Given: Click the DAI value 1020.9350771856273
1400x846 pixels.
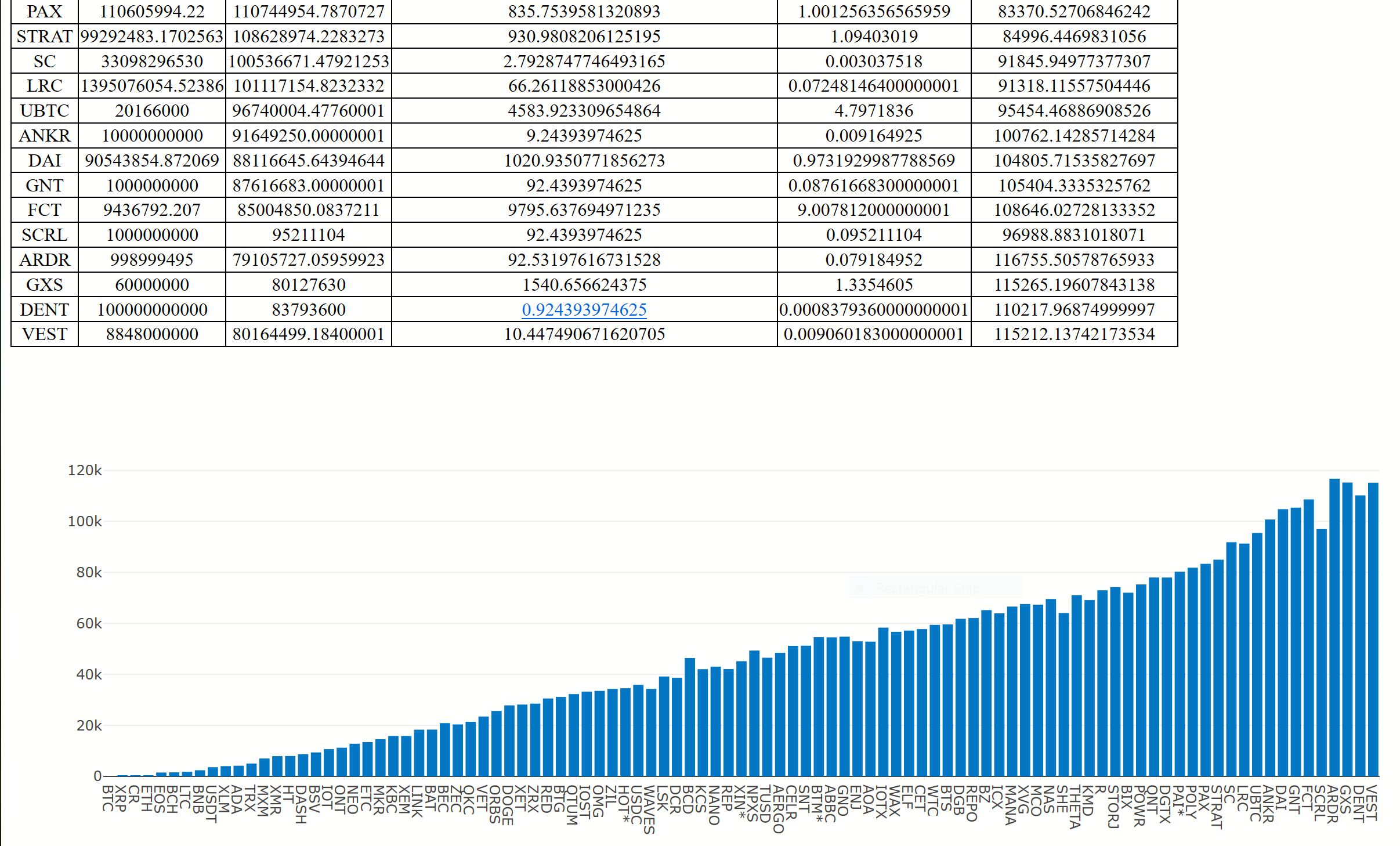Looking at the screenshot, I should tap(584, 161).
